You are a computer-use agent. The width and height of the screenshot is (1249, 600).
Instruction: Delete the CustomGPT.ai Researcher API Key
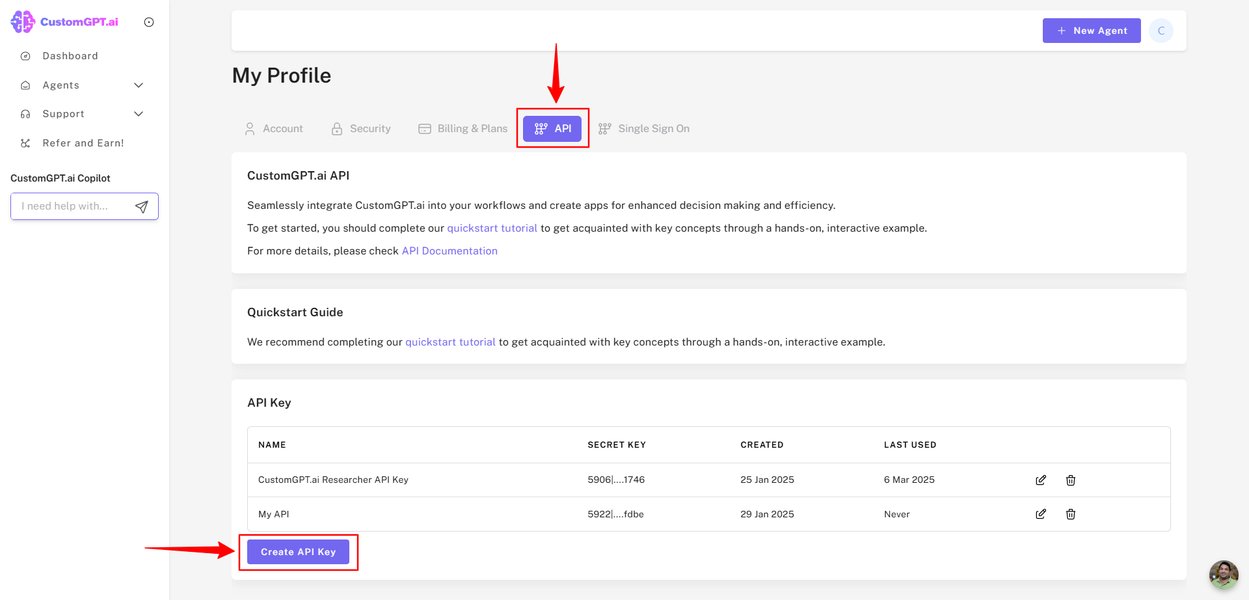point(1070,480)
